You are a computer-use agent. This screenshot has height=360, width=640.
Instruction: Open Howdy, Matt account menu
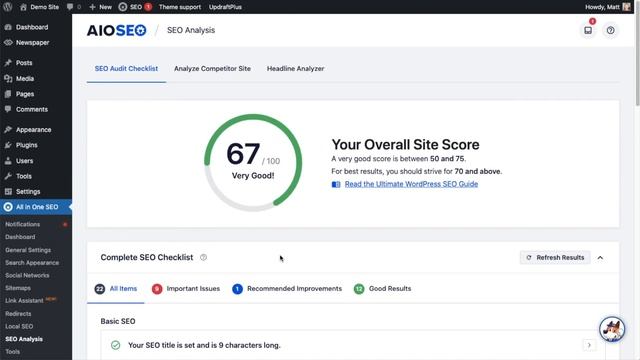pyautogui.click(x=602, y=7)
